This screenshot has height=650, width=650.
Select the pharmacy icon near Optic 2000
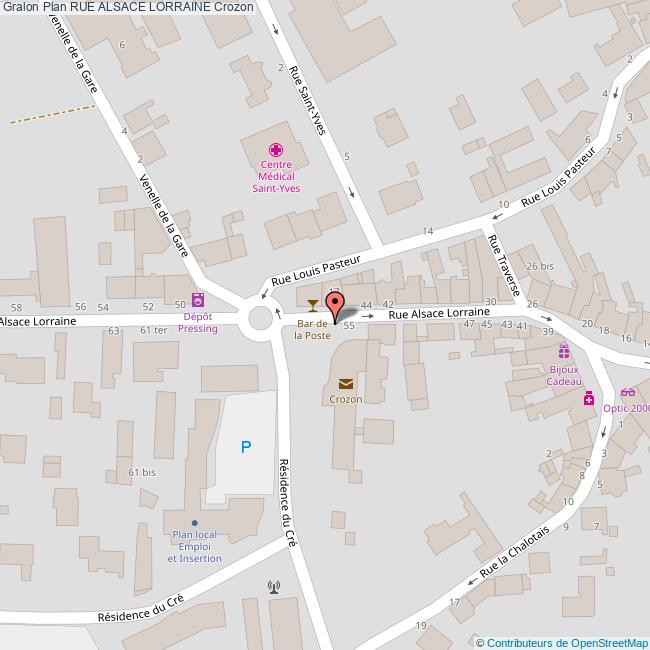point(589,398)
